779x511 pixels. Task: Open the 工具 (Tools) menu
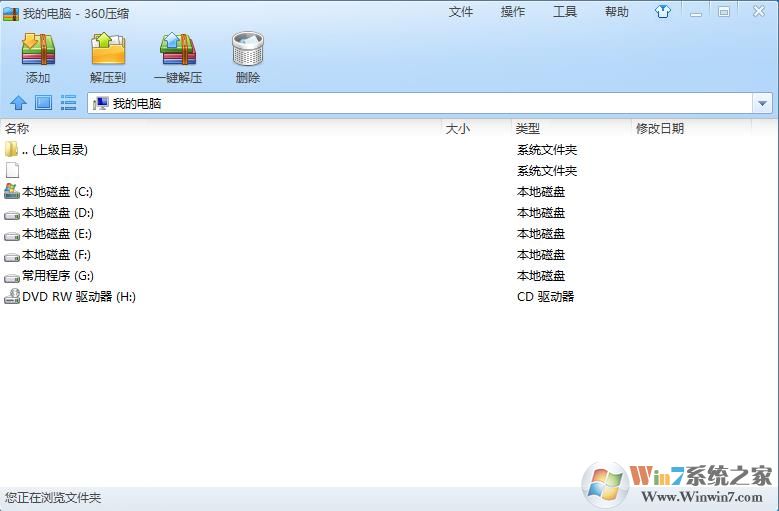[565, 12]
